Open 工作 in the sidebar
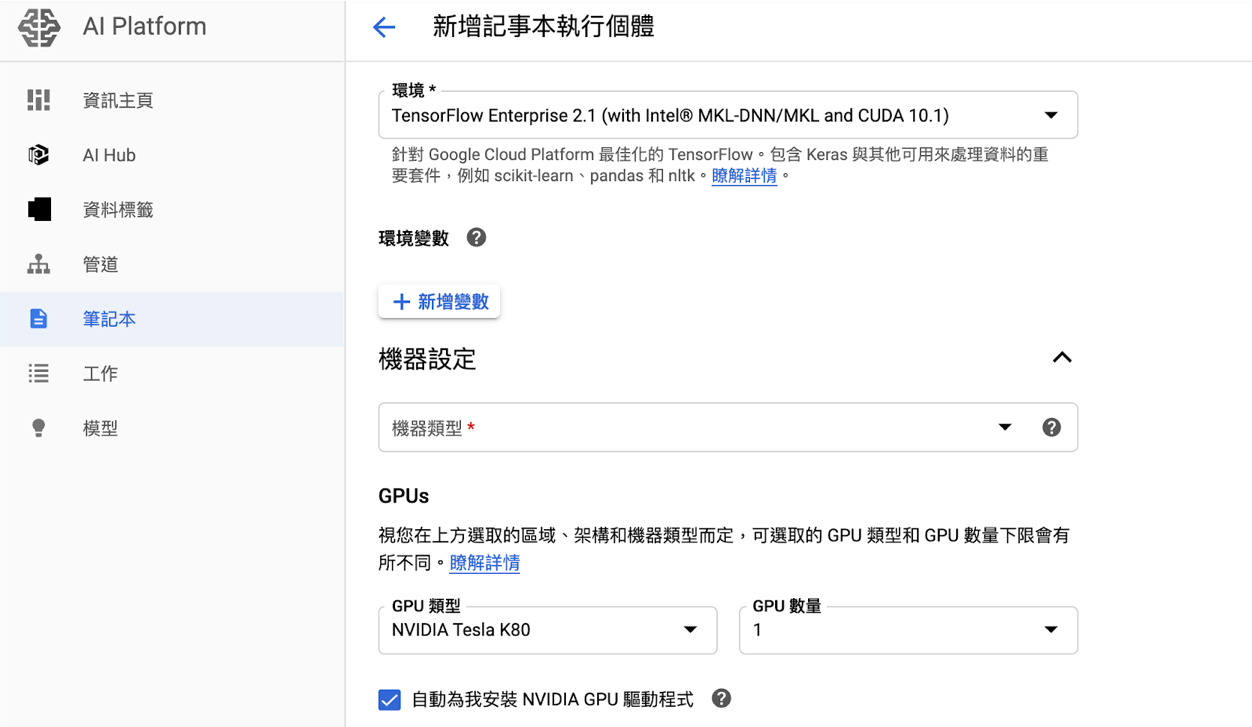 point(172,373)
